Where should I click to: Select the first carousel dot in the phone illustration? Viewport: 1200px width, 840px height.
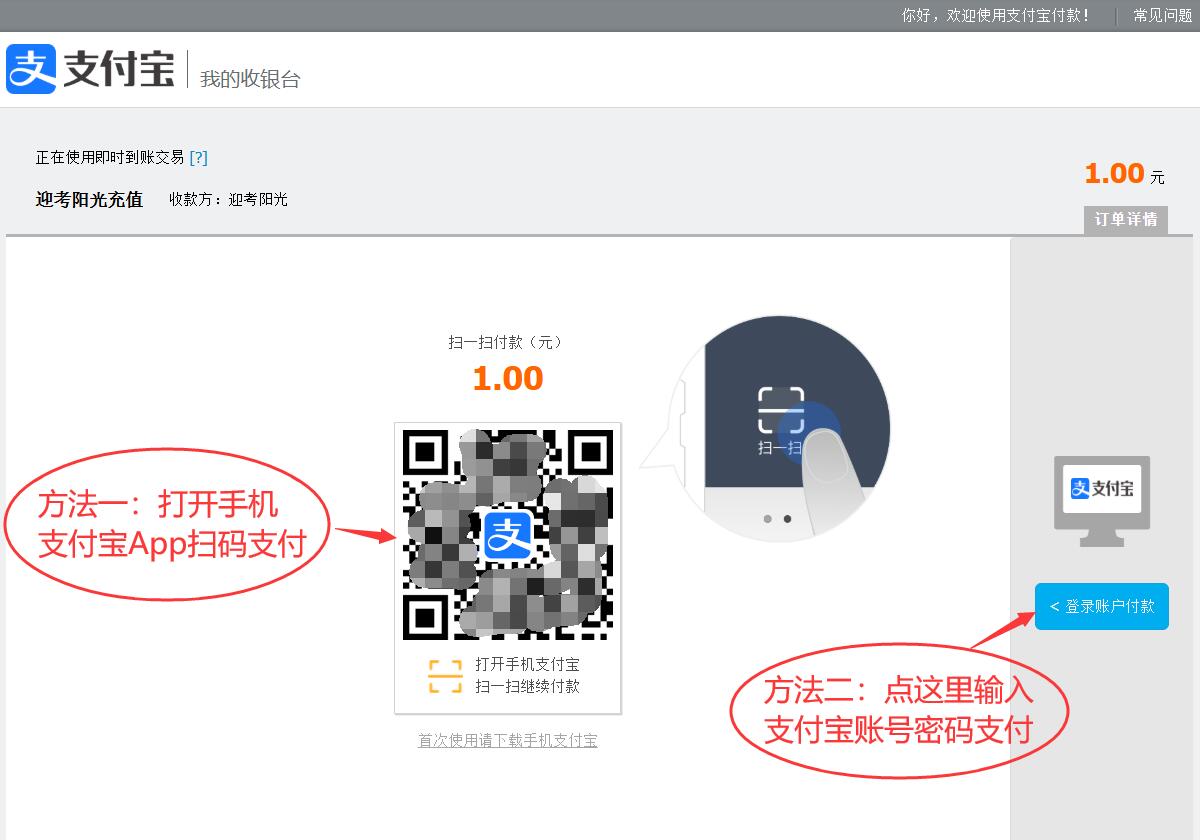coord(767,519)
